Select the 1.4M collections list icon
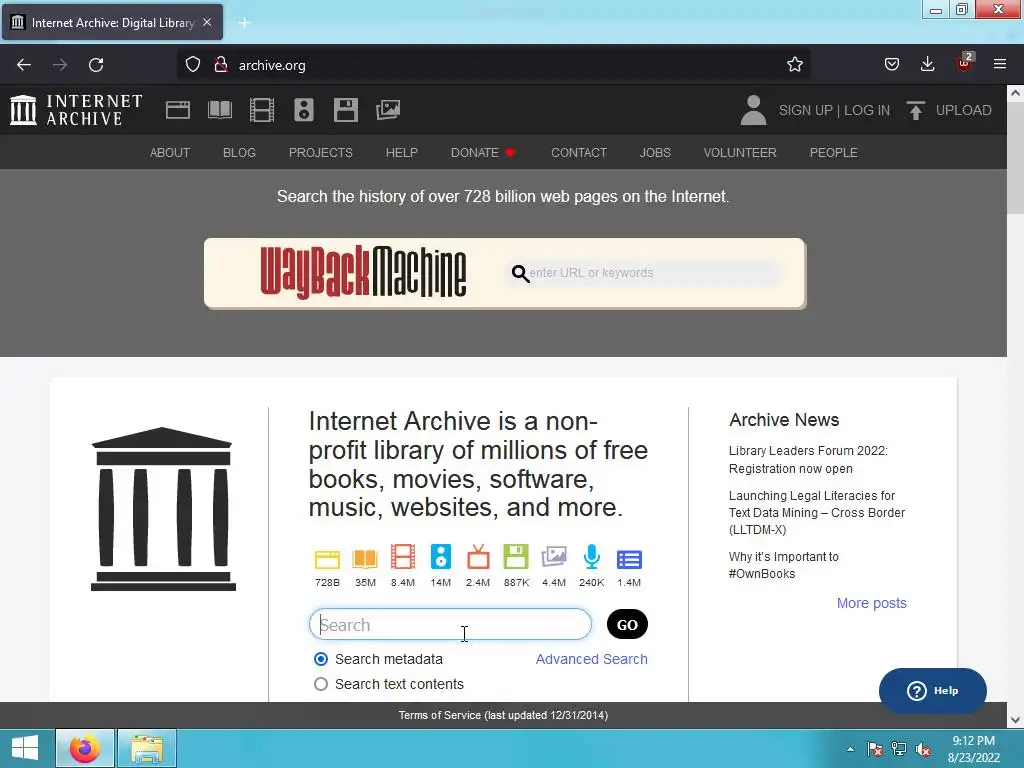Viewport: 1024px width, 768px height. pos(629,560)
